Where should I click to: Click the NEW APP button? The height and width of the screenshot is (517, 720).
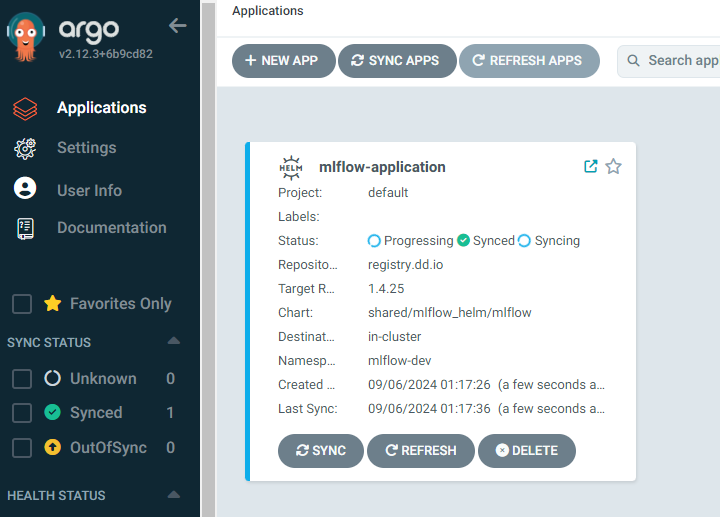283,61
